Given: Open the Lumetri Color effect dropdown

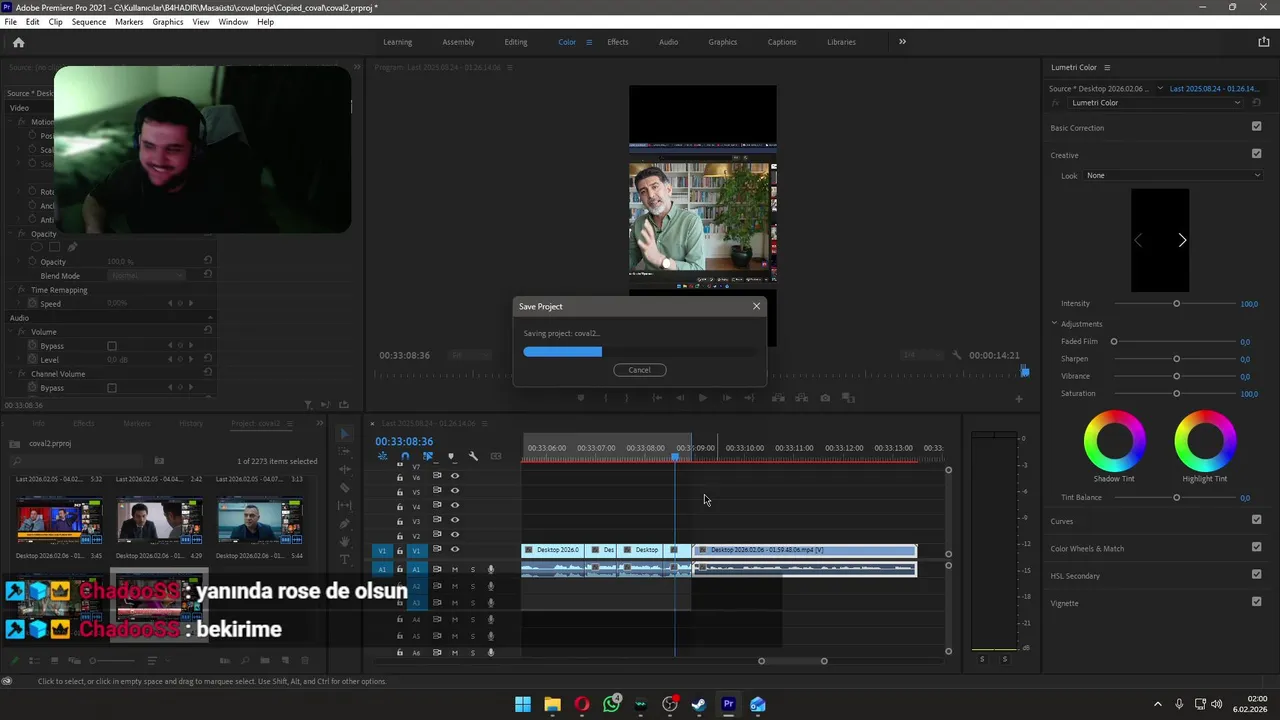Looking at the screenshot, I should click(1155, 103).
